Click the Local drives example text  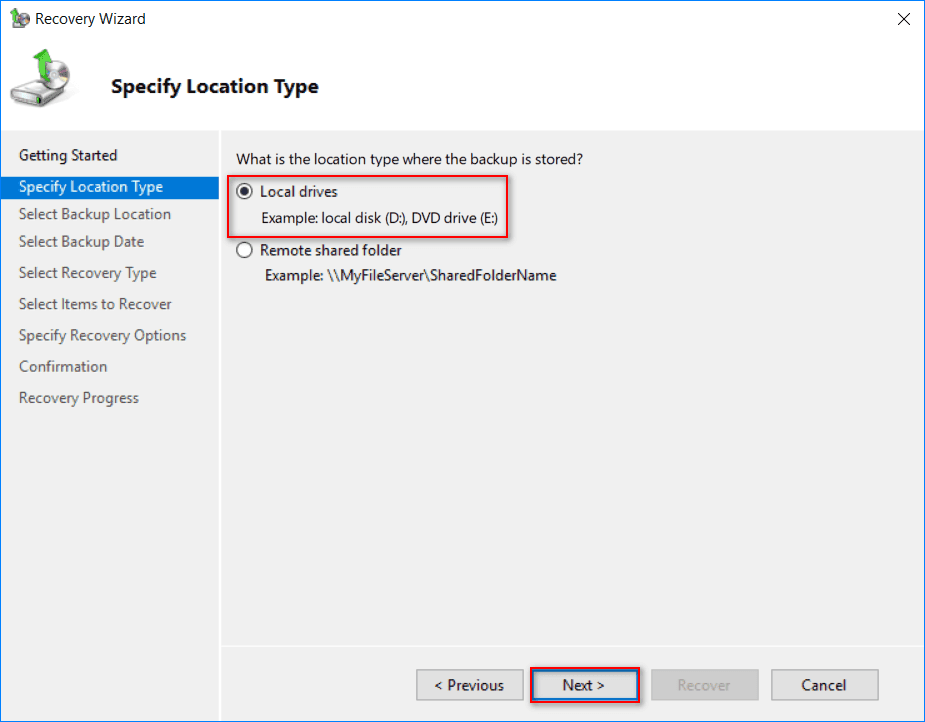[379, 217]
